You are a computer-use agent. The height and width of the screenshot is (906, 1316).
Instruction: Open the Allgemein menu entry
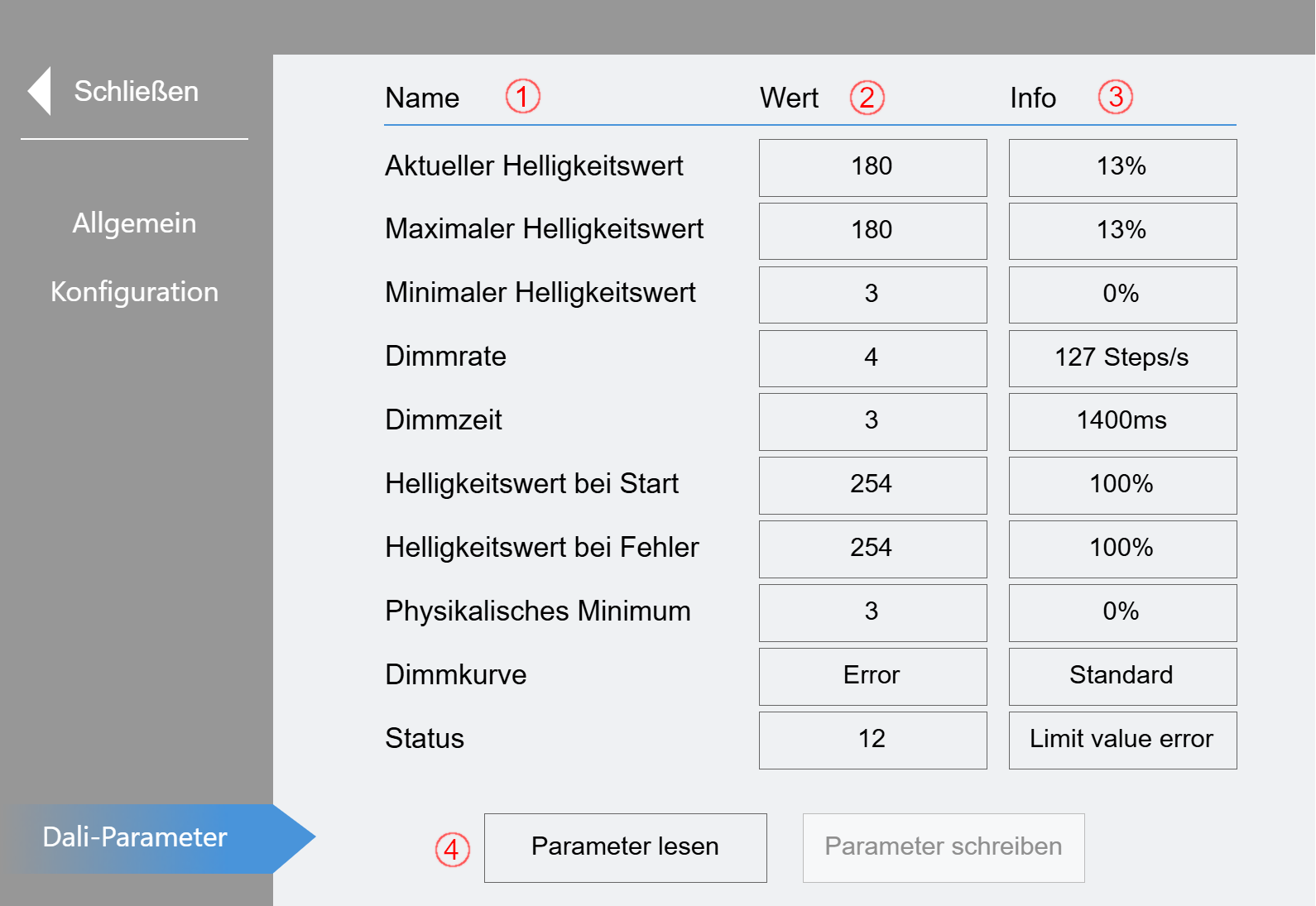[134, 223]
